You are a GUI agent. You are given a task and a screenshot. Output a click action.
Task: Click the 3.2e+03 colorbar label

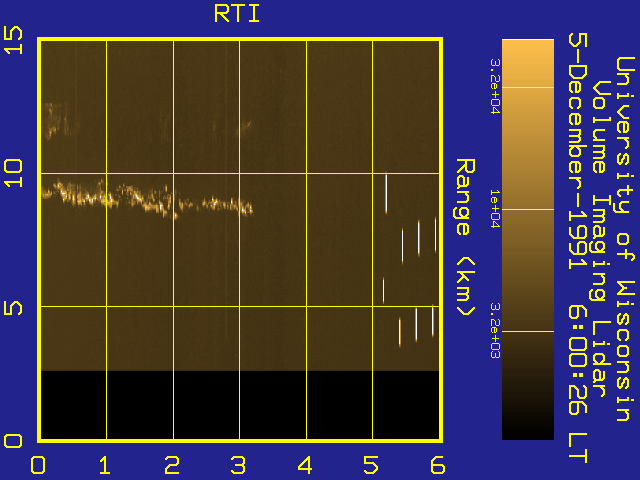coord(495,330)
